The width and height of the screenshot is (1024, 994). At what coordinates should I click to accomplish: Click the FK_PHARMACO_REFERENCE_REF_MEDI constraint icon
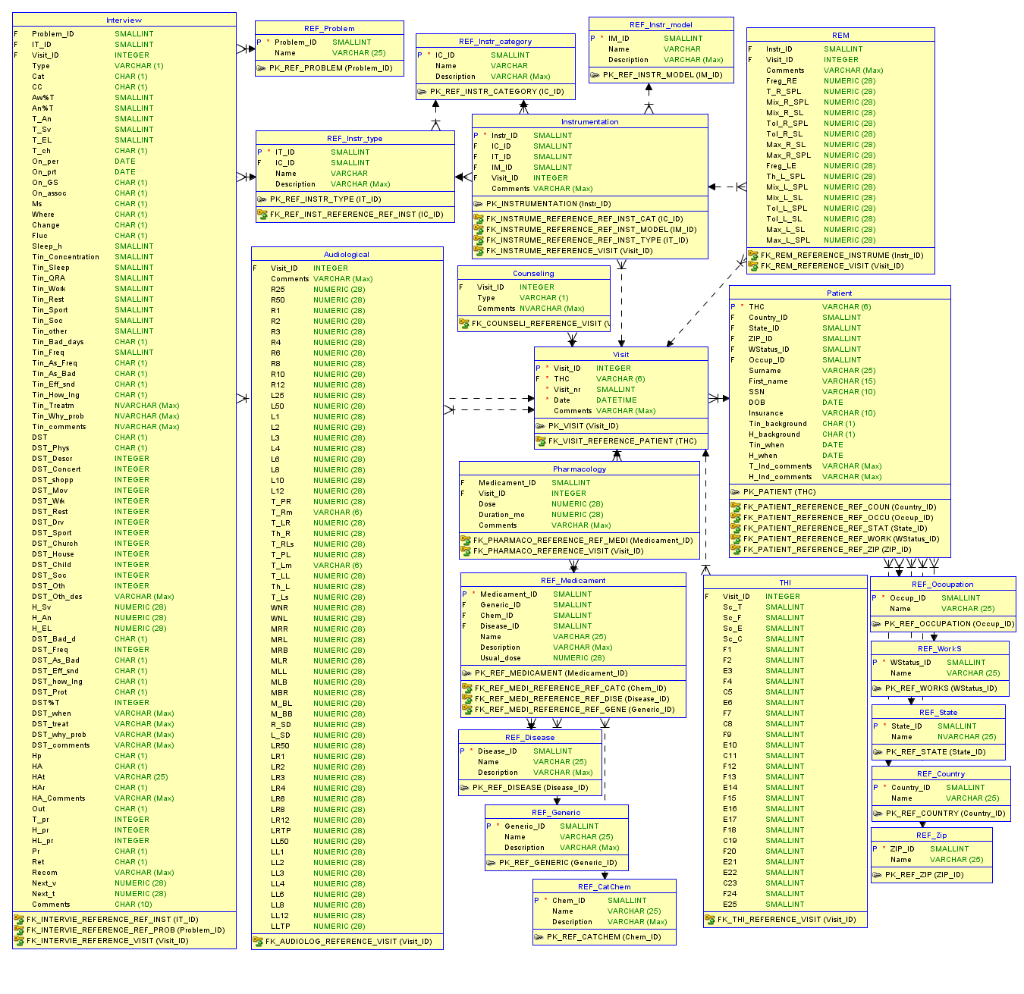pyautogui.click(x=465, y=538)
